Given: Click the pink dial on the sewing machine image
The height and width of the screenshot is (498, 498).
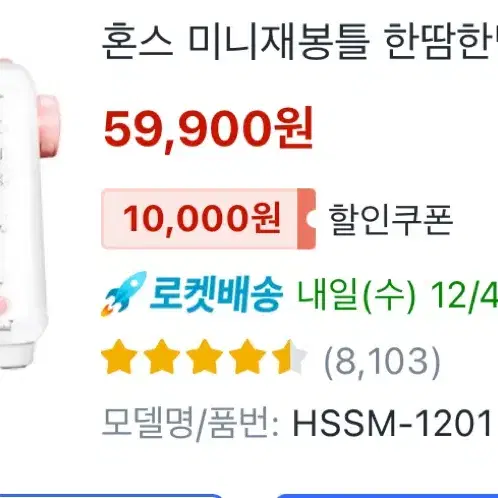Looking at the screenshot, I should pyautogui.click(x=48, y=126).
